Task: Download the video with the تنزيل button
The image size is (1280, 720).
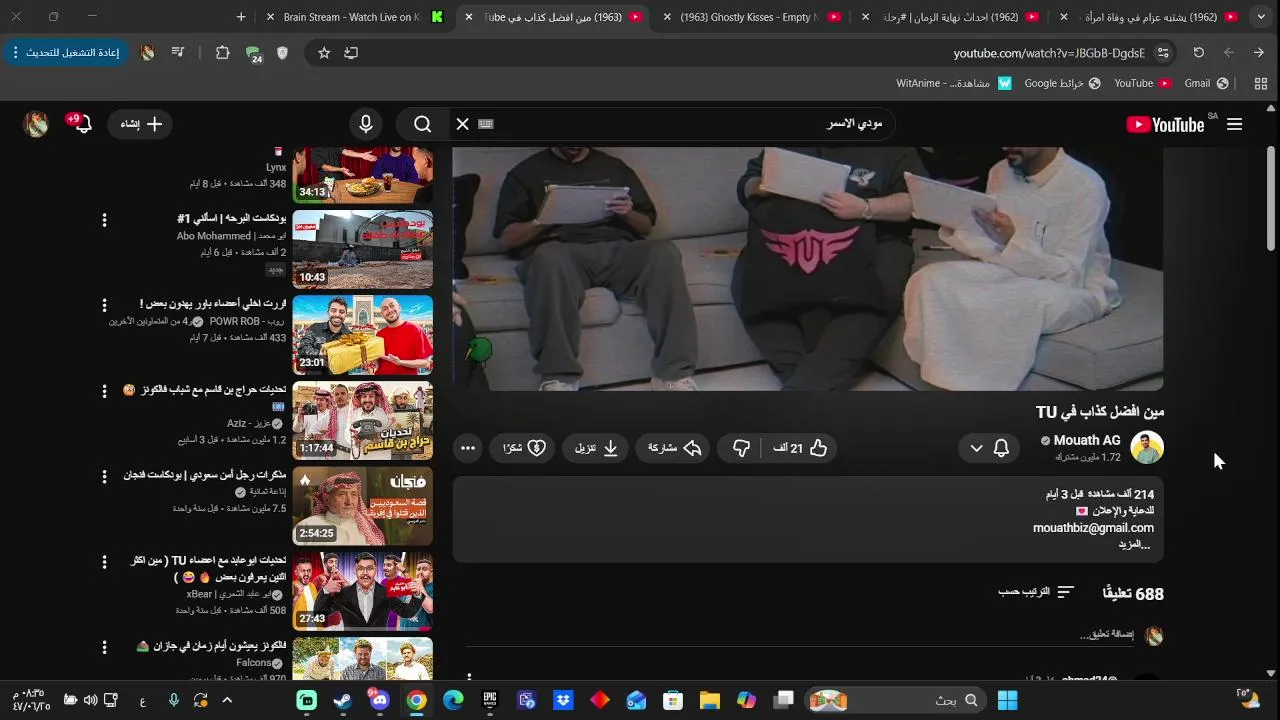Action: point(596,448)
